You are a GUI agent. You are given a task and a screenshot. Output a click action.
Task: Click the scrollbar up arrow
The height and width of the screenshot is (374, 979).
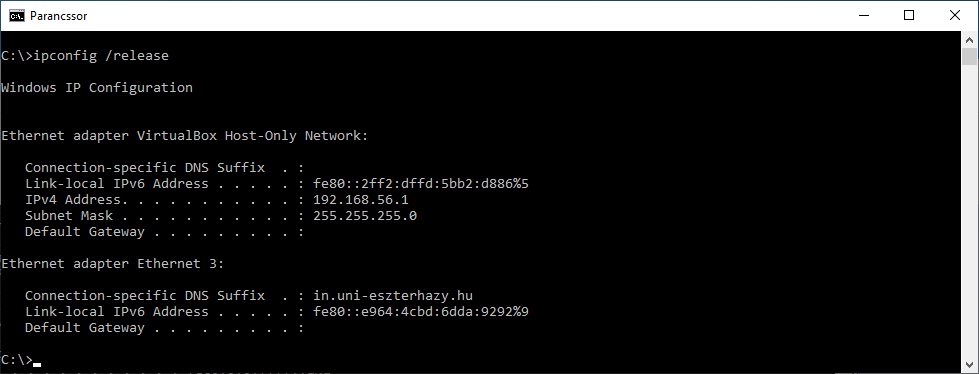pyautogui.click(x=969, y=39)
